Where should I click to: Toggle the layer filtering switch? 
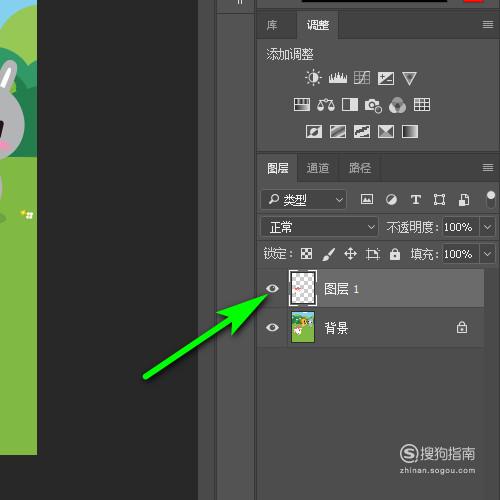[491, 199]
